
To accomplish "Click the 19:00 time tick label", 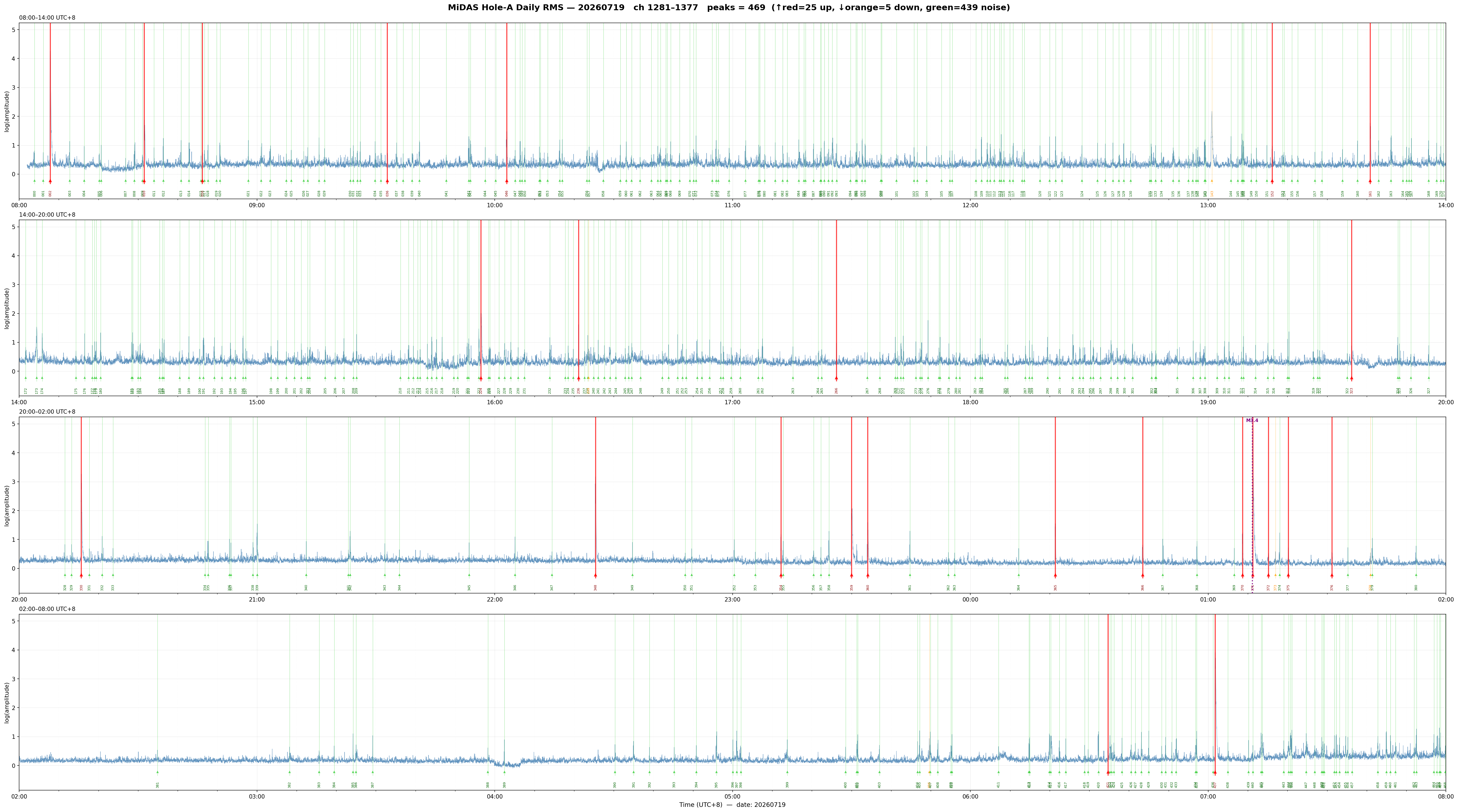I will coord(1208,402).
